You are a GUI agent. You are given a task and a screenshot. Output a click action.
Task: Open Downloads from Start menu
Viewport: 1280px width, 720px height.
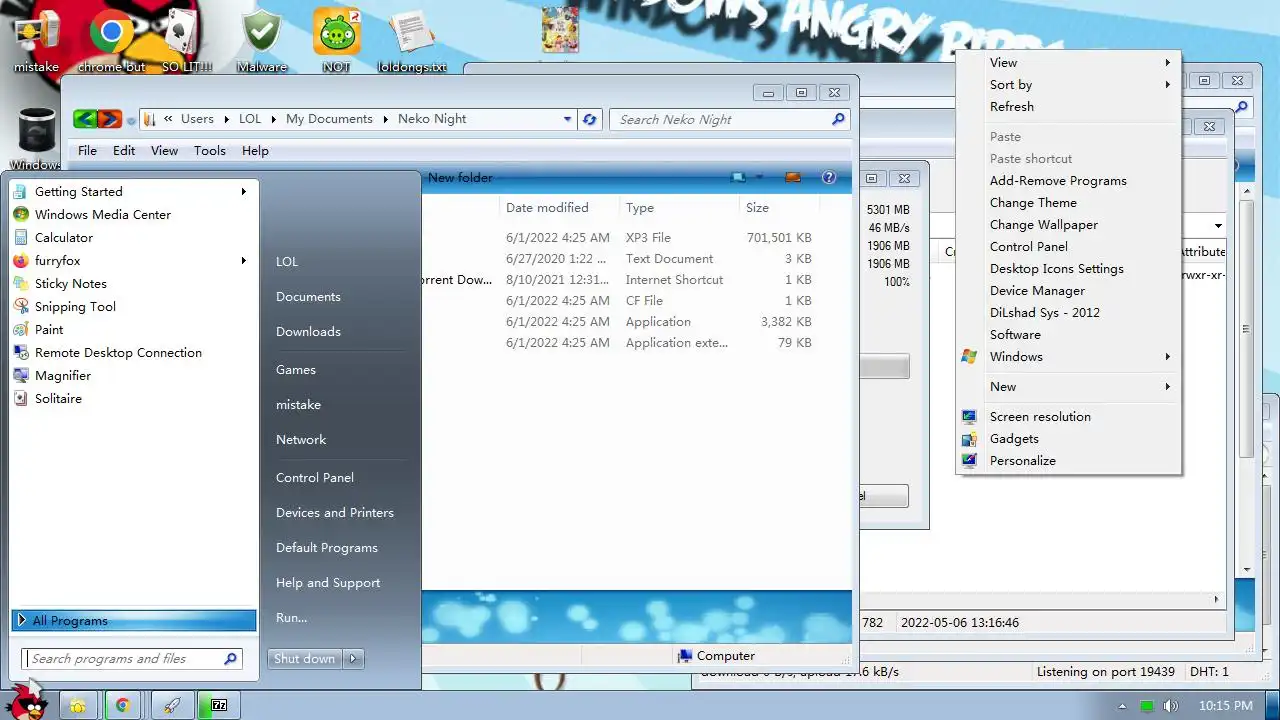coord(308,331)
